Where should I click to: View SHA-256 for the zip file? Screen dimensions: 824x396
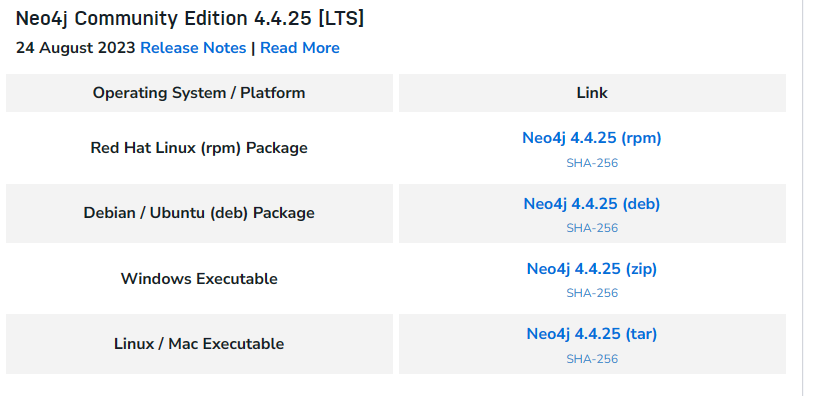(x=592, y=293)
